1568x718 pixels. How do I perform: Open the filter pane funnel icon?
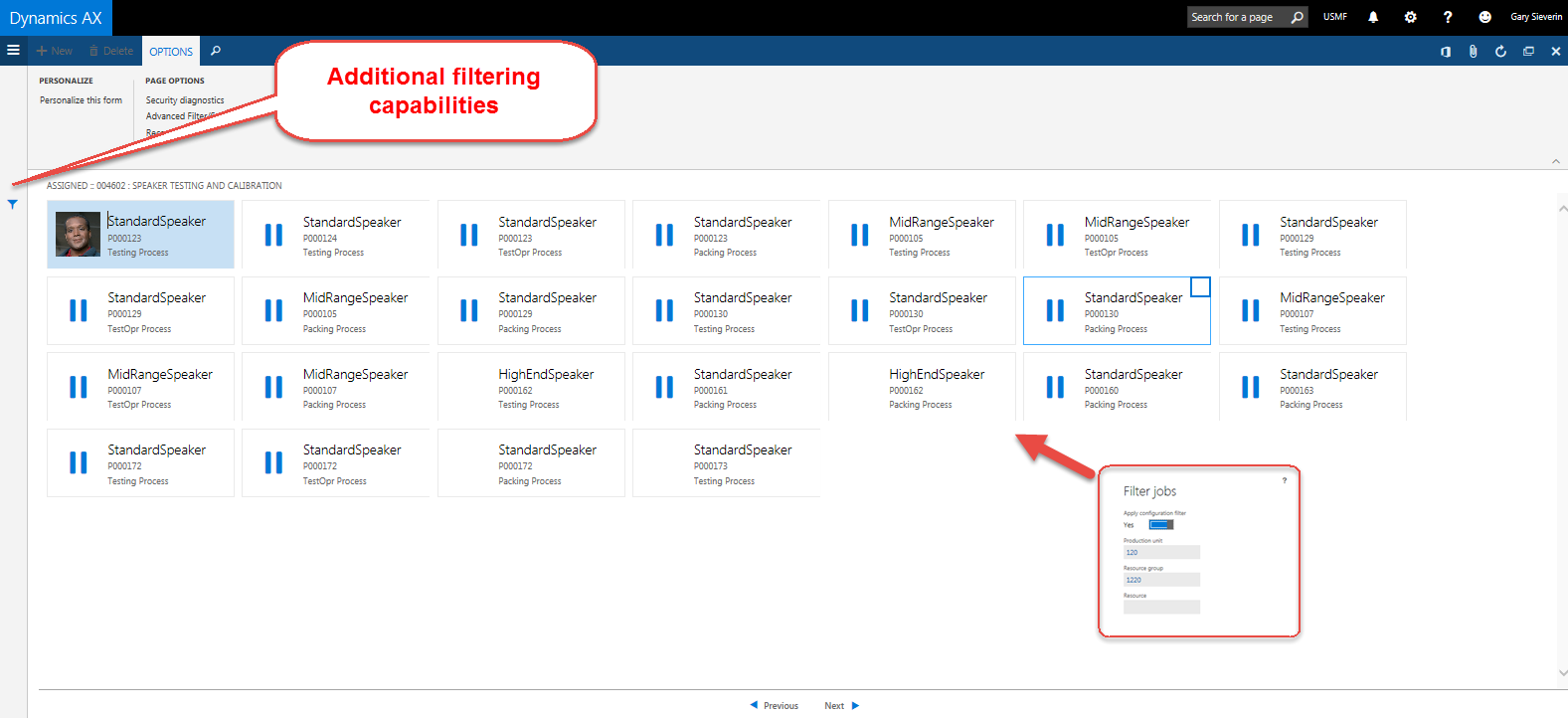pyautogui.click(x=12, y=204)
